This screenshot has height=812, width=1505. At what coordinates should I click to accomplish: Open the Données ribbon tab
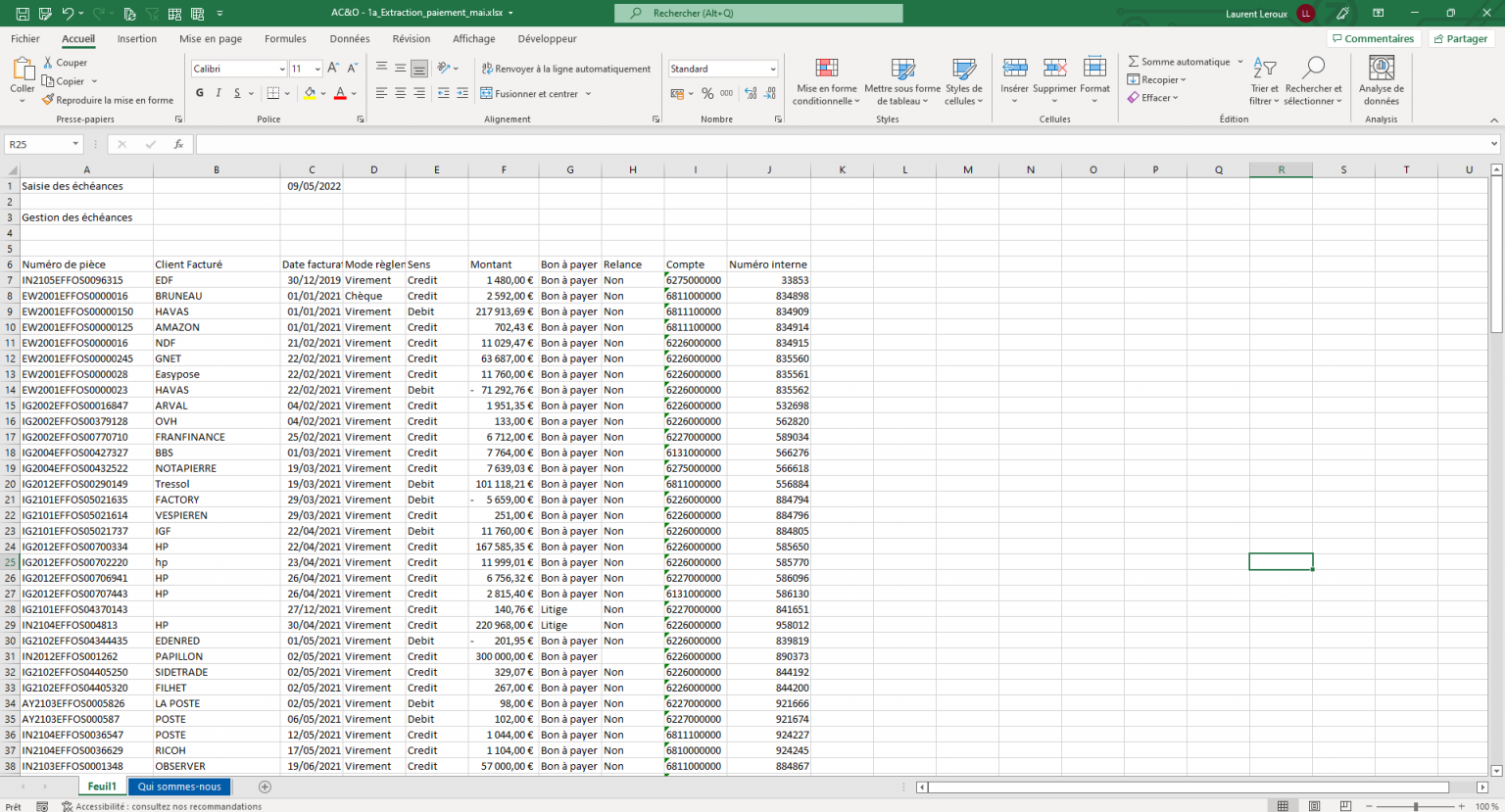click(348, 39)
